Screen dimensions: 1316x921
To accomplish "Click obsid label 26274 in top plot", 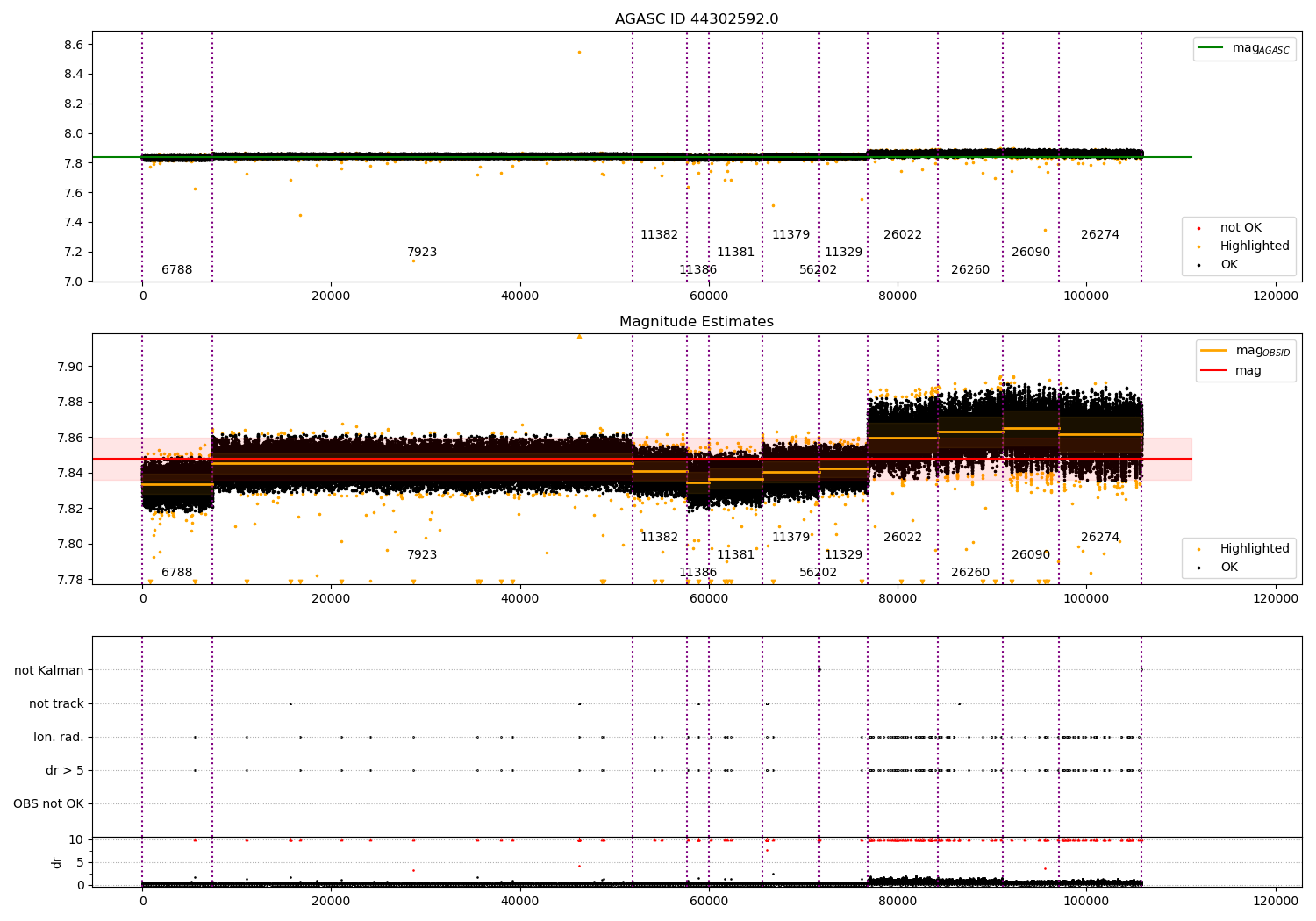I will pos(1100,234).
